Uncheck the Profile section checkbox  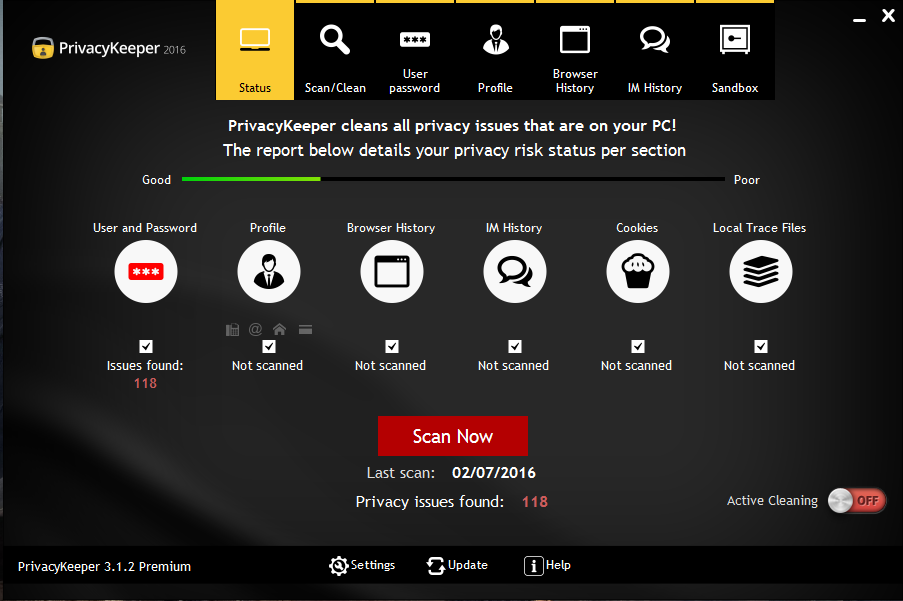pos(269,346)
